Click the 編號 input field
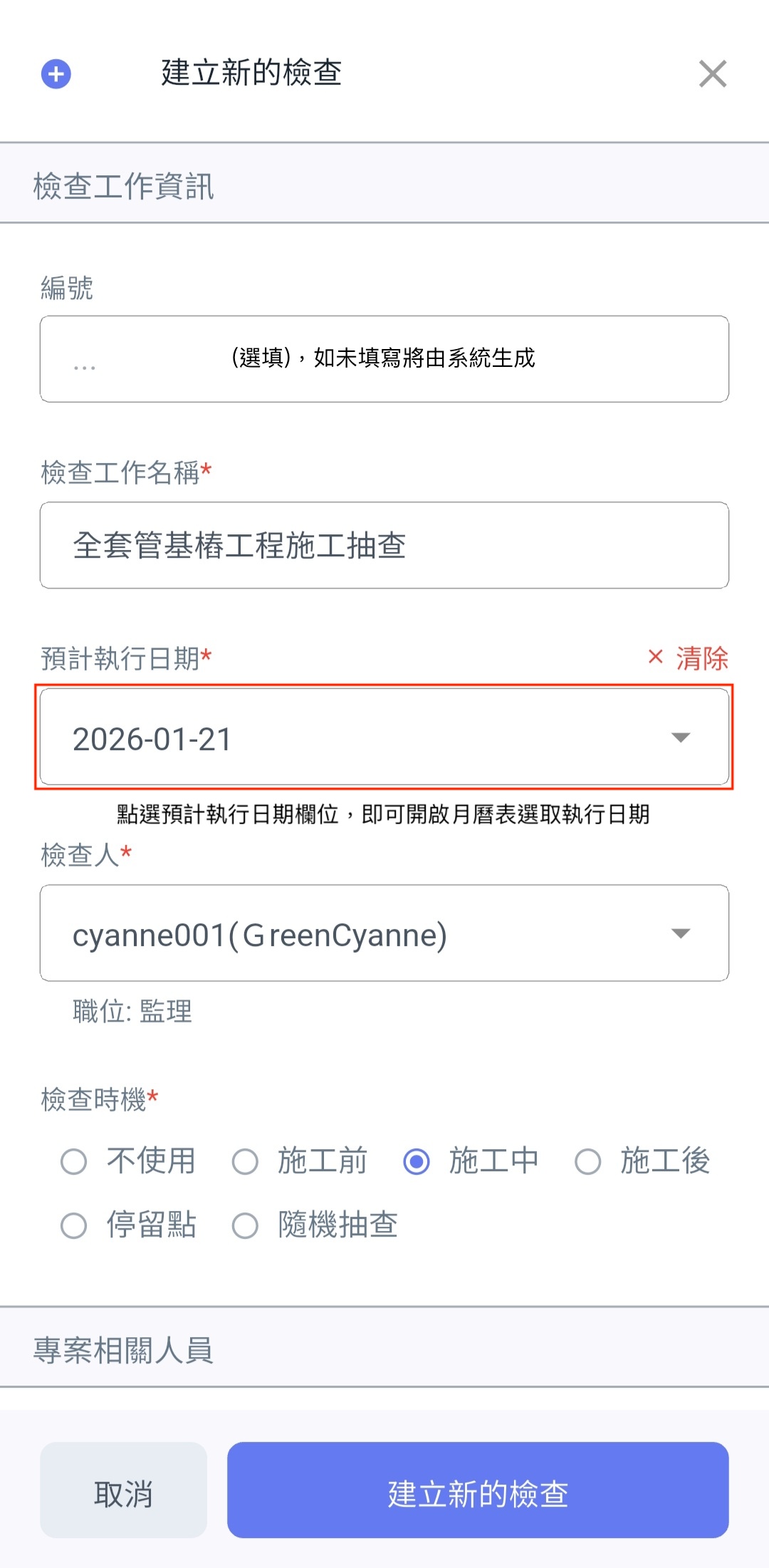The width and height of the screenshot is (769, 1568). 384,359
